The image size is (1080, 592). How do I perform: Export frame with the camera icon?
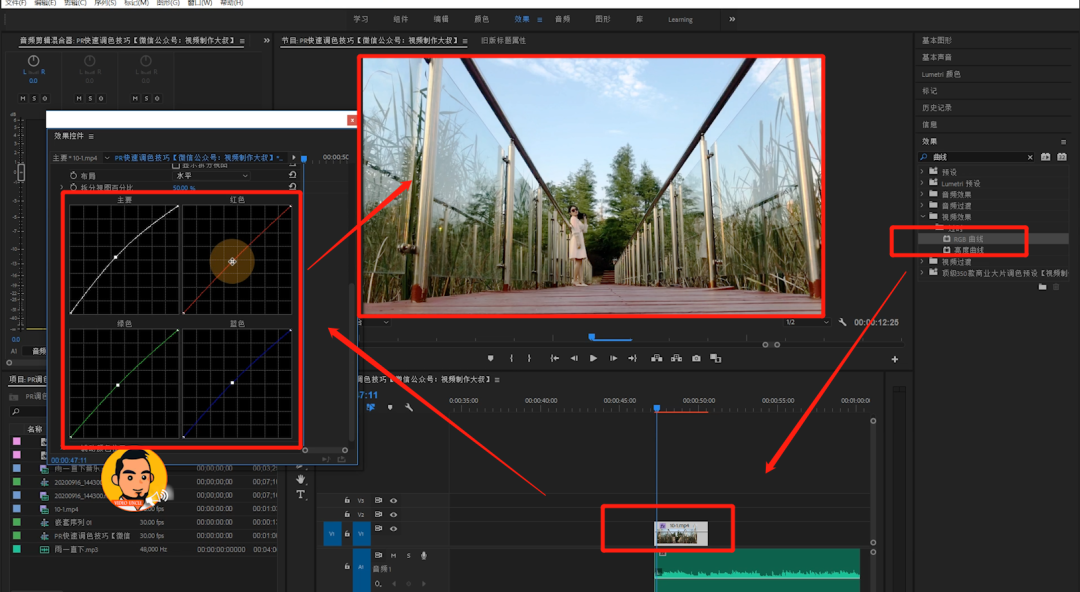pos(696,358)
